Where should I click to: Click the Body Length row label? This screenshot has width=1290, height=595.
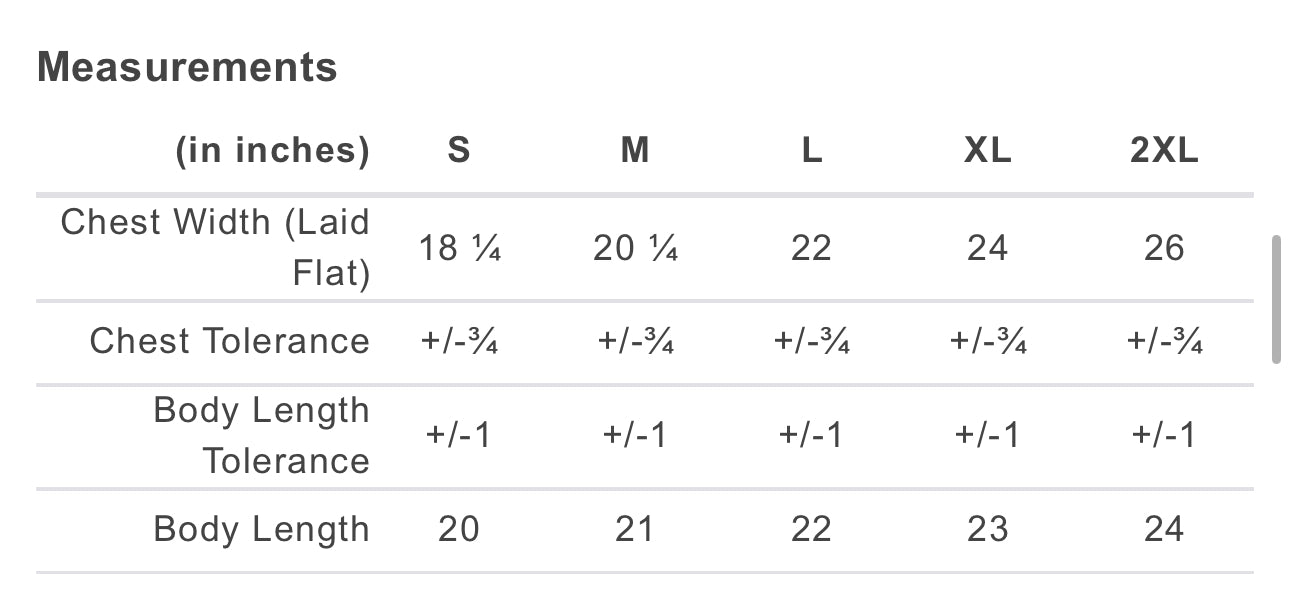click(x=261, y=529)
